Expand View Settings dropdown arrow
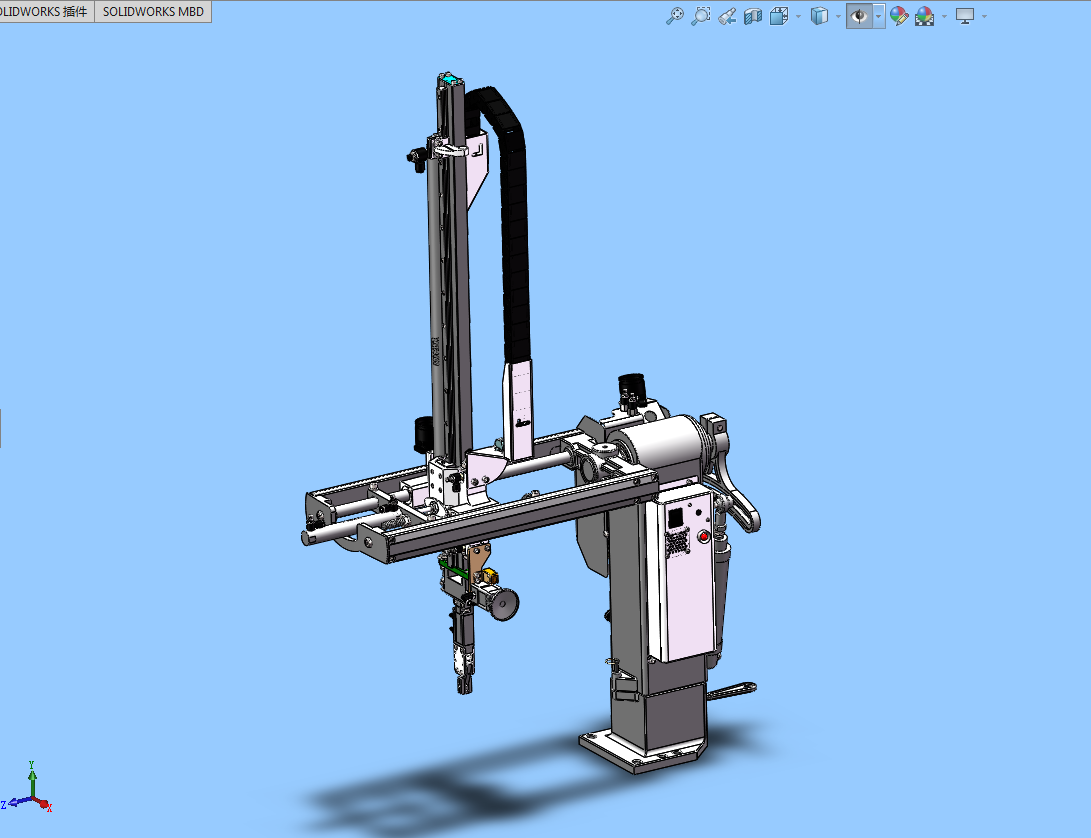The width and height of the screenshot is (1091, 838). tap(985, 16)
